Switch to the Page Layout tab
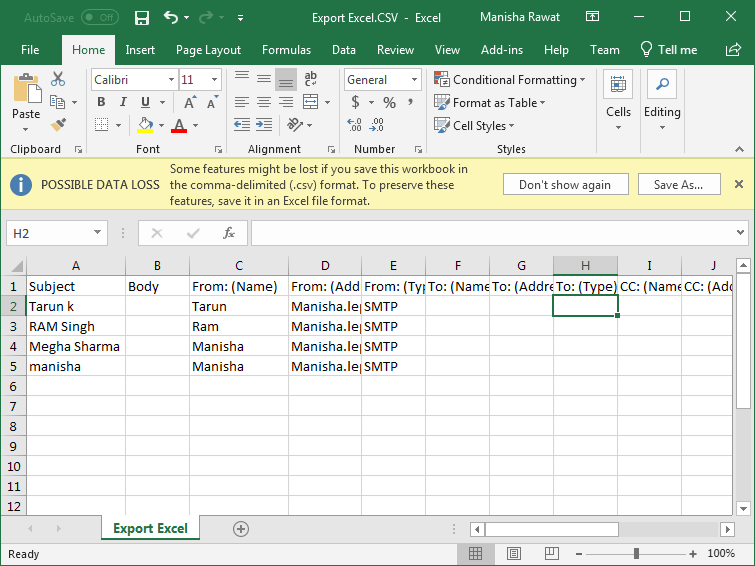This screenshot has height=566, width=755. pyautogui.click(x=208, y=50)
